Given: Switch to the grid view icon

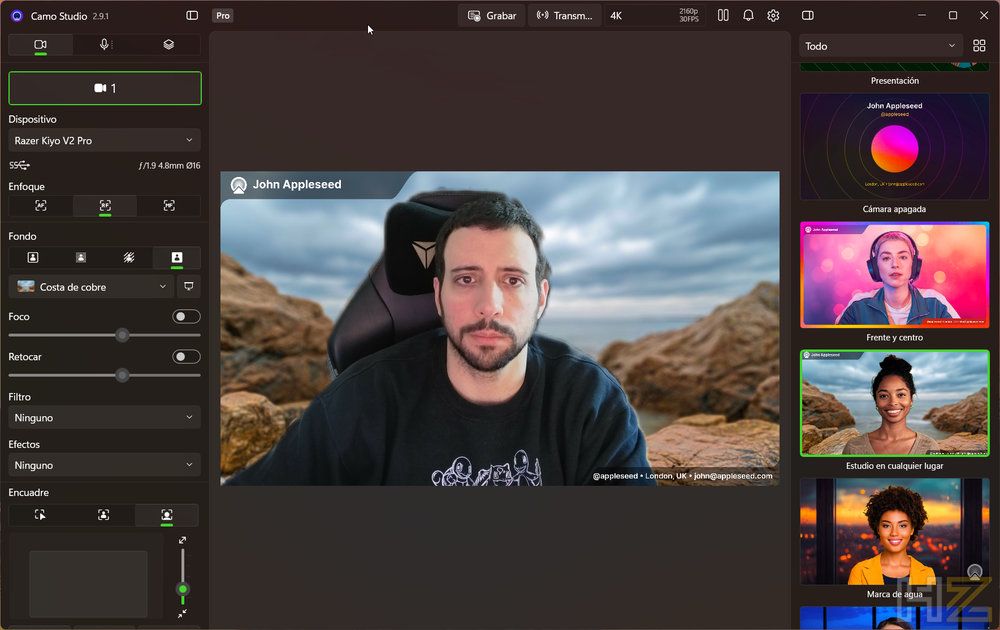Looking at the screenshot, I should click(x=979, y=46).
